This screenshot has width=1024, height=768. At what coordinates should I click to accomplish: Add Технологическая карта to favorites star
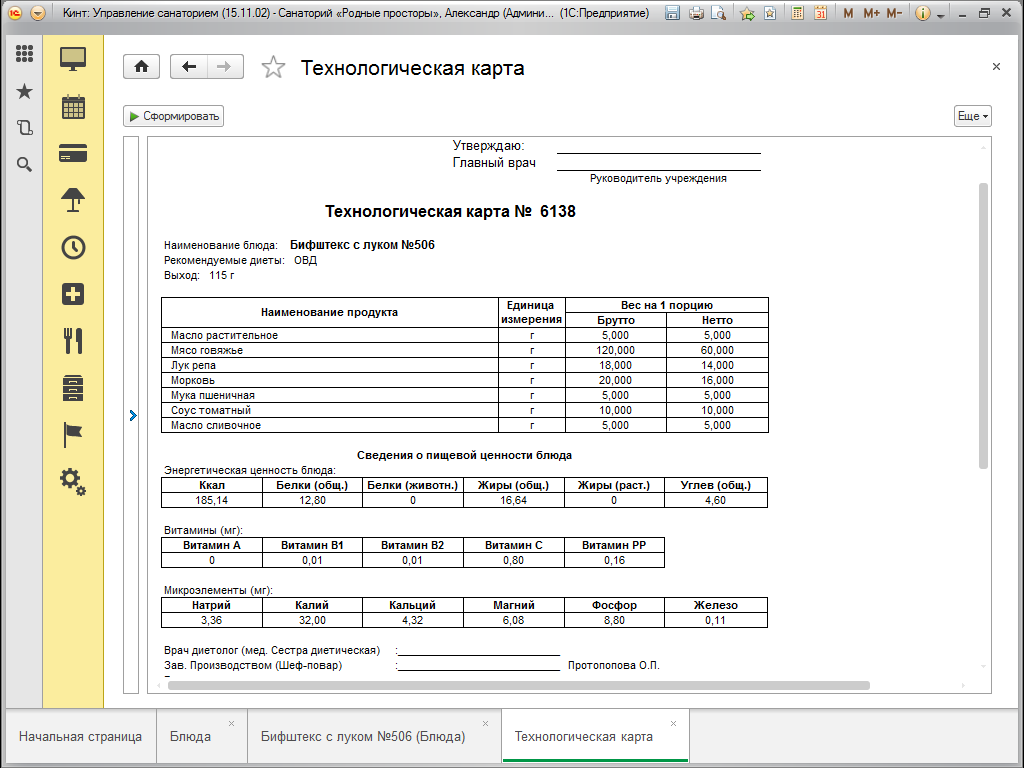pos(274,67)
